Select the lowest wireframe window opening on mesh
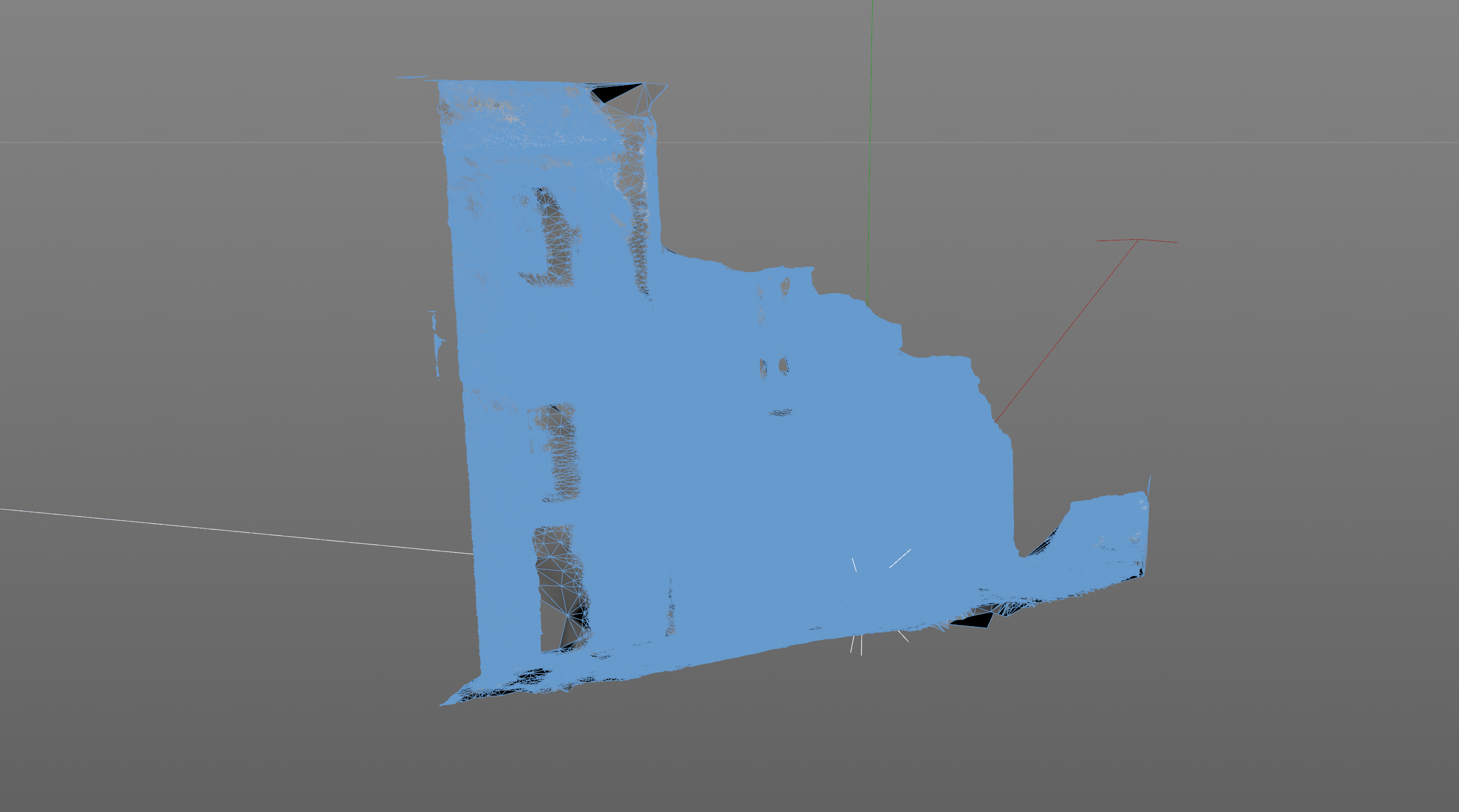This screenshot has width=1459, height=812. point(561,589)
